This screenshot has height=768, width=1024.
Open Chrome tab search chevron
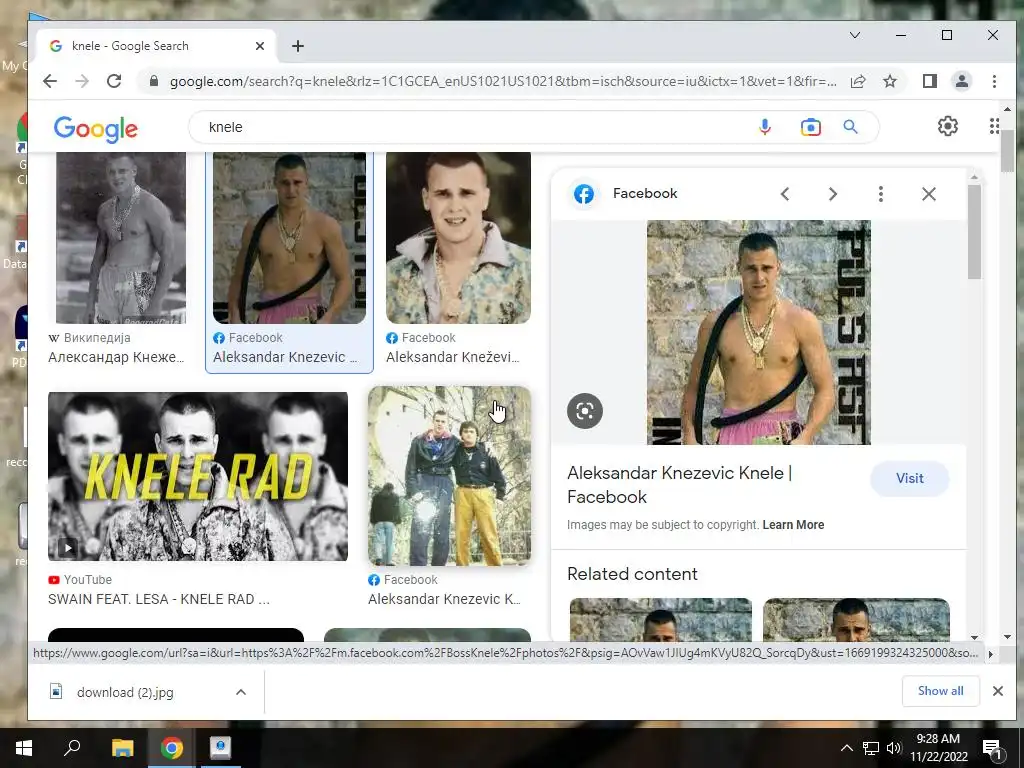[x=854, y=35]
